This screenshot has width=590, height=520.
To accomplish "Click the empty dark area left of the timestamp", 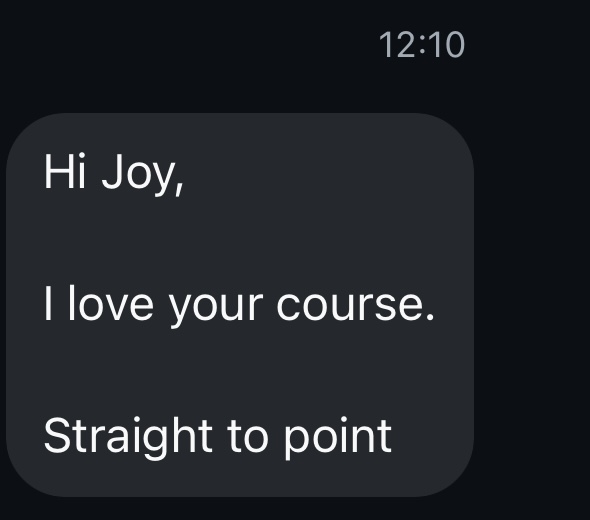I will (188, 45).
